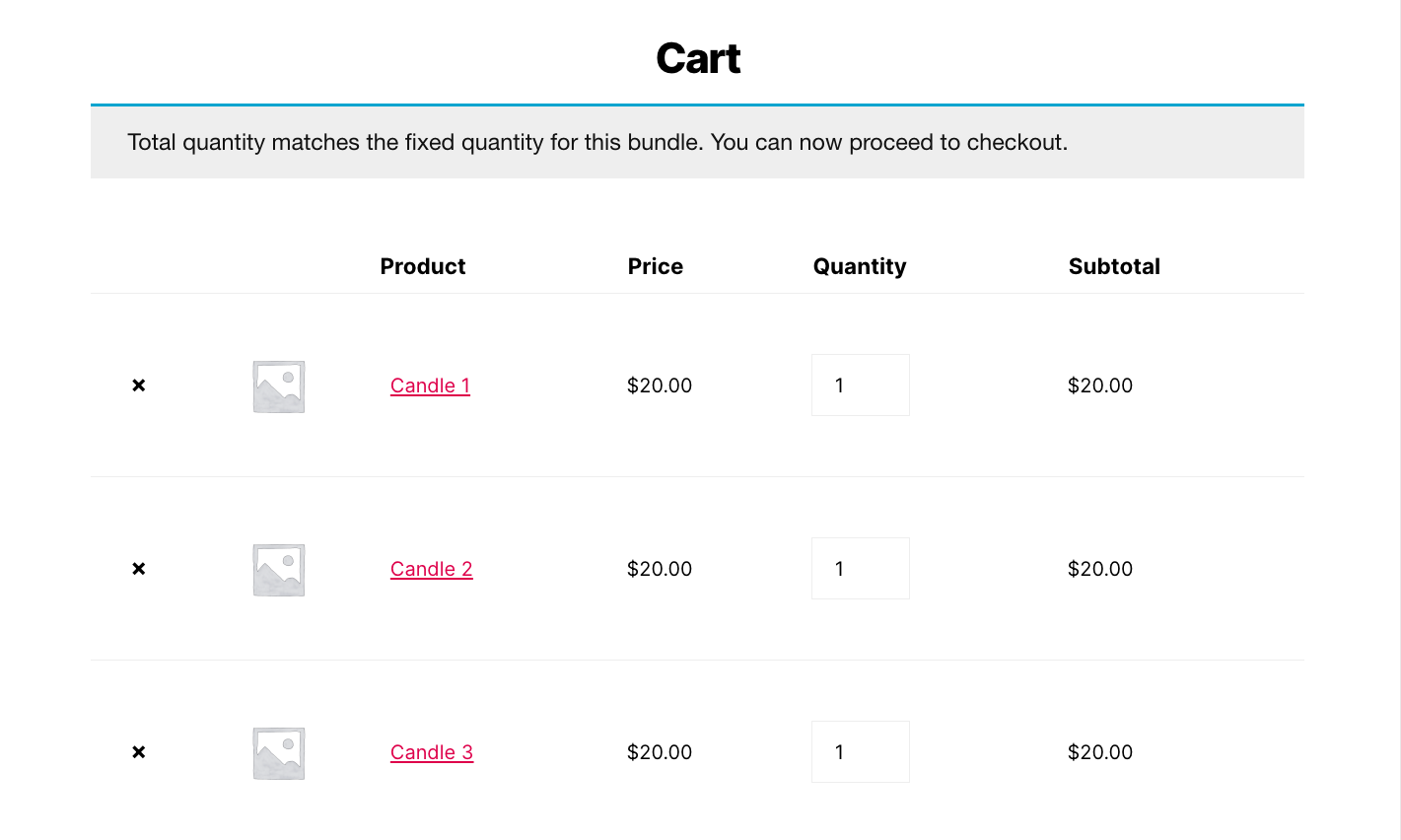Go to the Candle 2 product page

click(x=431, y=569)
